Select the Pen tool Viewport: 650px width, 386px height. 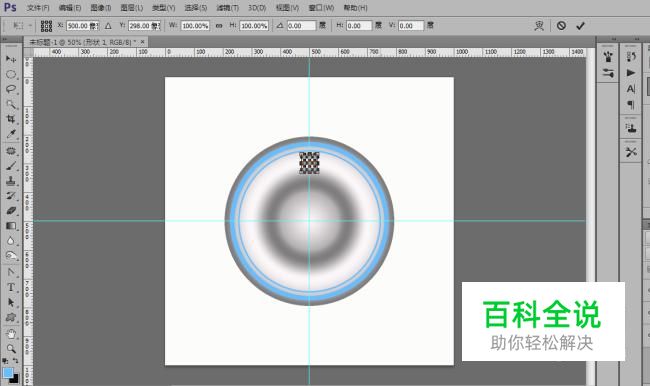pyautogui.click(x=11, y=272)
